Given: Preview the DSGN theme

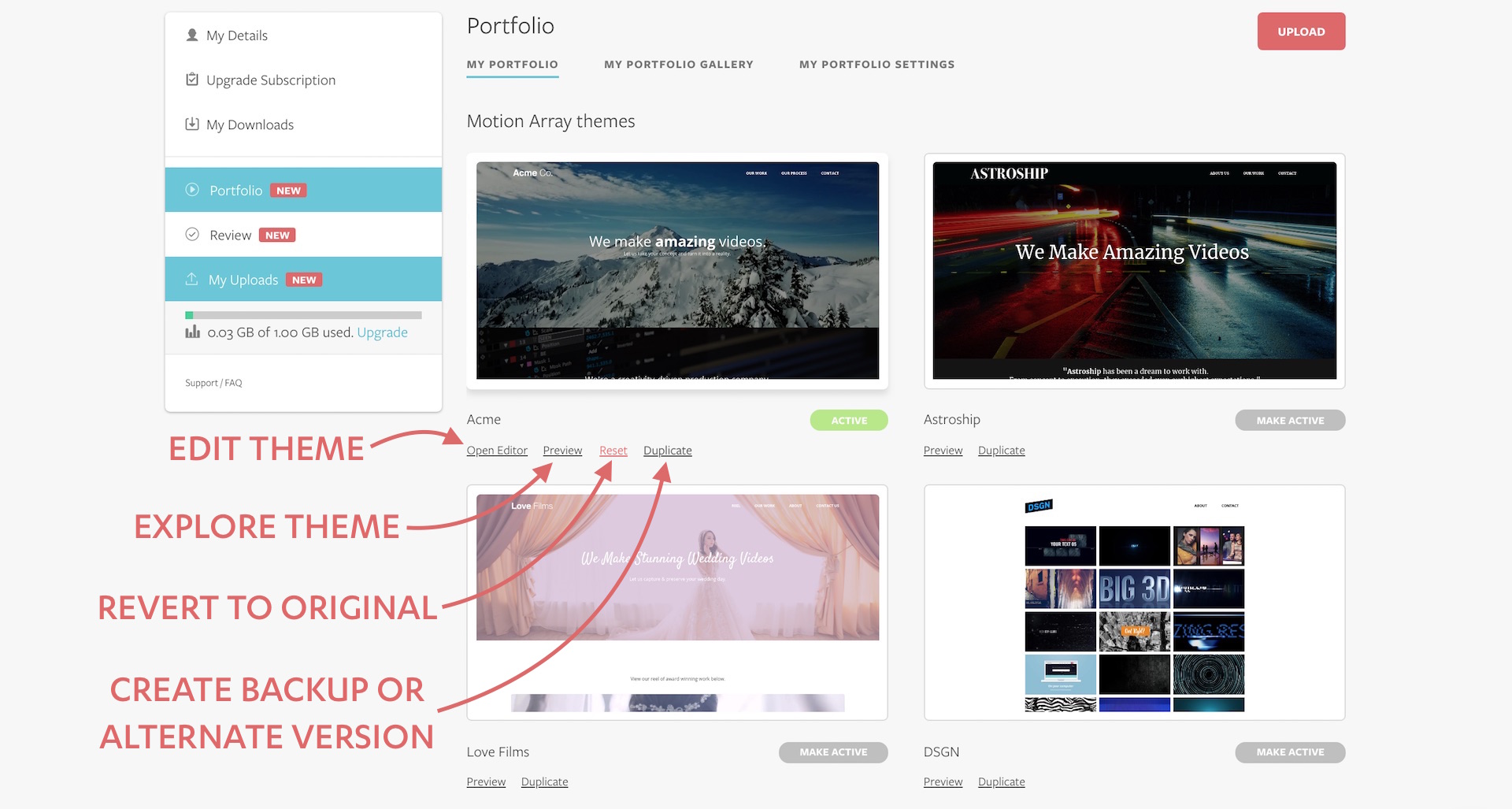Looking at the screenshot, I should point(943,782).
